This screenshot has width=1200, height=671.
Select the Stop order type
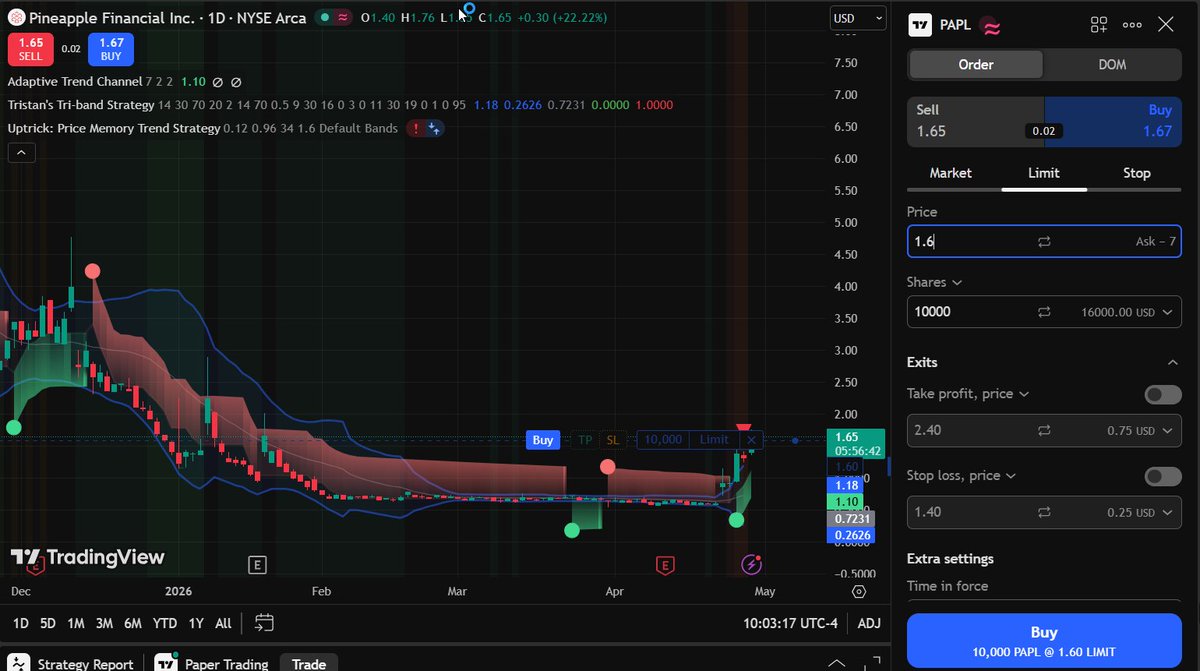(x=1137, y=173)
